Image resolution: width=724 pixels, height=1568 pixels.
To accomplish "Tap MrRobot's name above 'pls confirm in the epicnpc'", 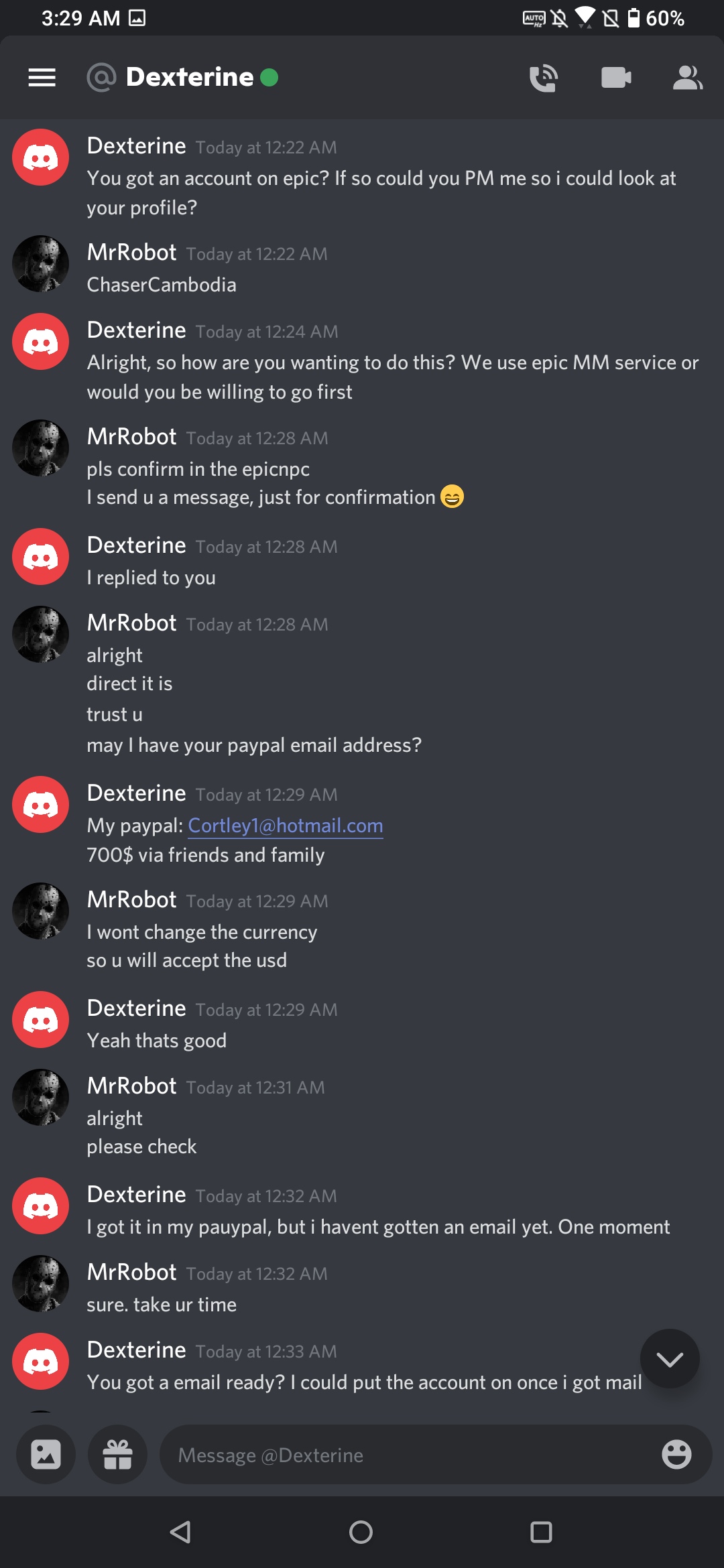I will [131, 437].
